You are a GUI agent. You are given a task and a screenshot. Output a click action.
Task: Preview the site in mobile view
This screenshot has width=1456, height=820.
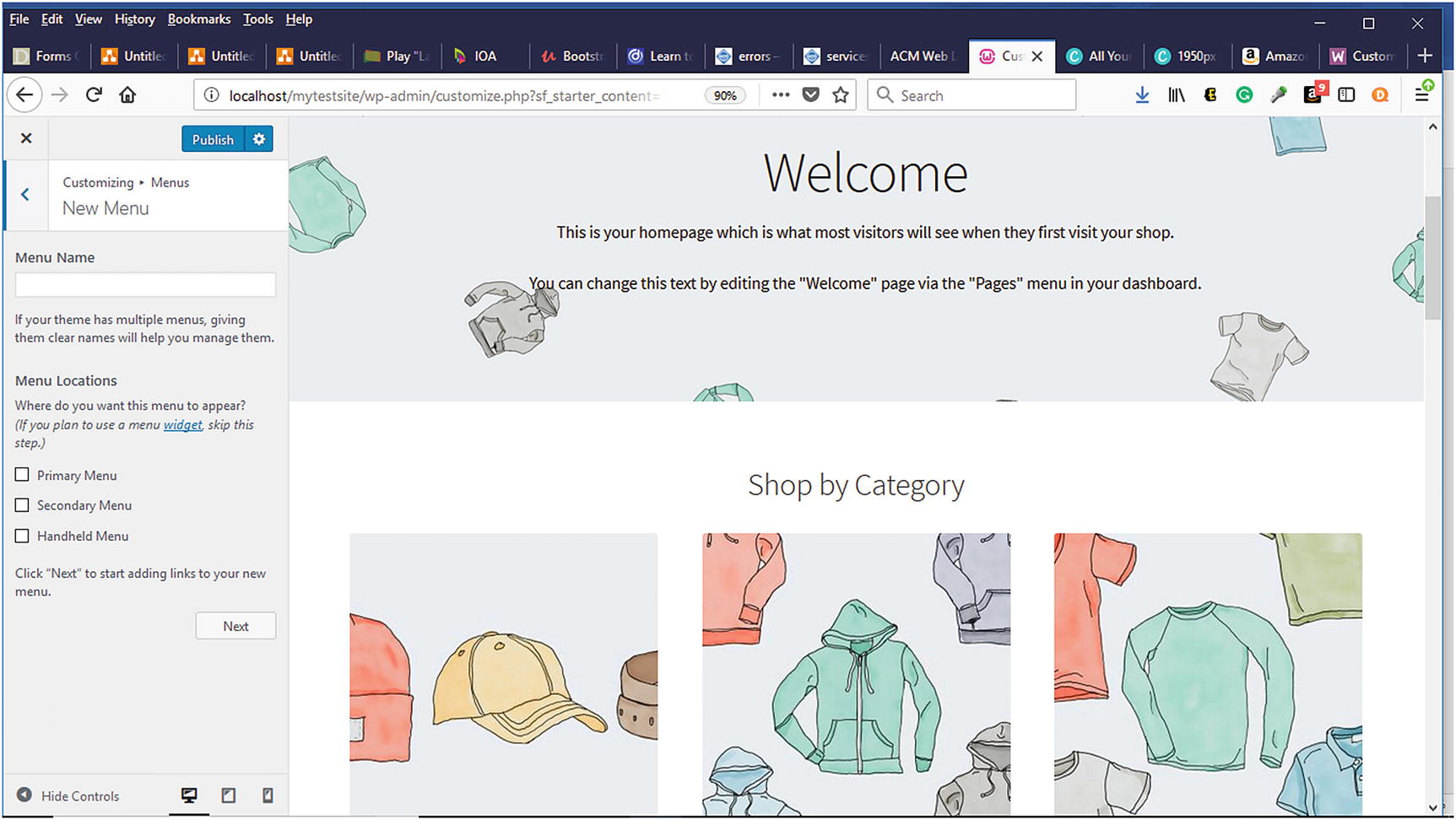click(268, 796)
